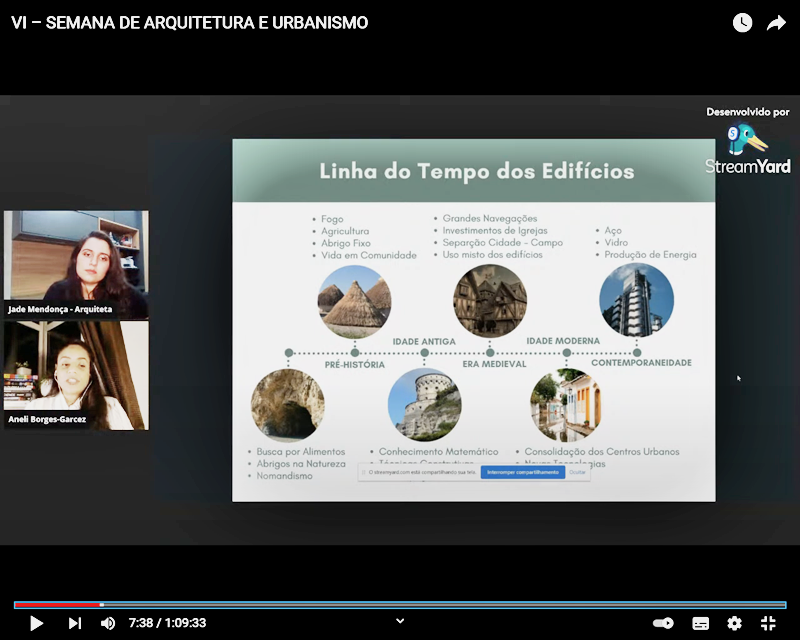Viewport: 800px width, 640px height.
Task: Click the modern skyscraper circle image
Action: [x=636, y=300]
